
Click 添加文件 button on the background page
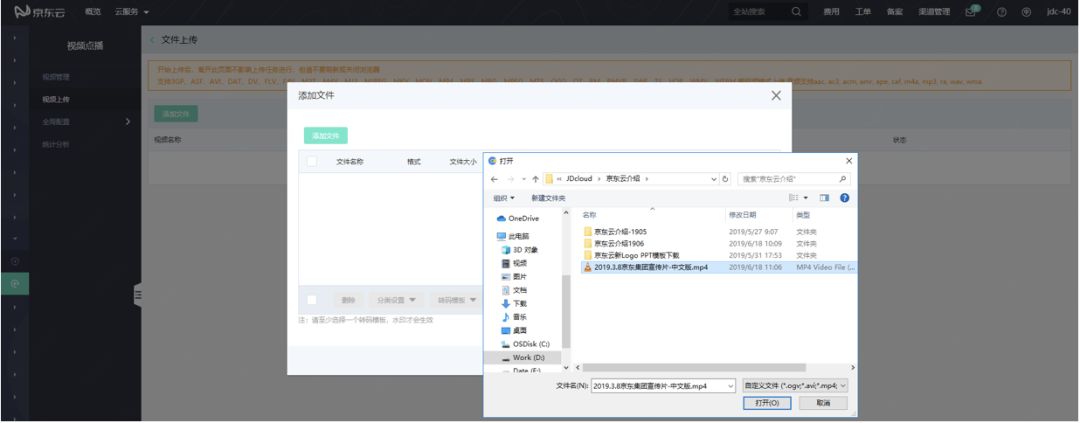[176, 114]
